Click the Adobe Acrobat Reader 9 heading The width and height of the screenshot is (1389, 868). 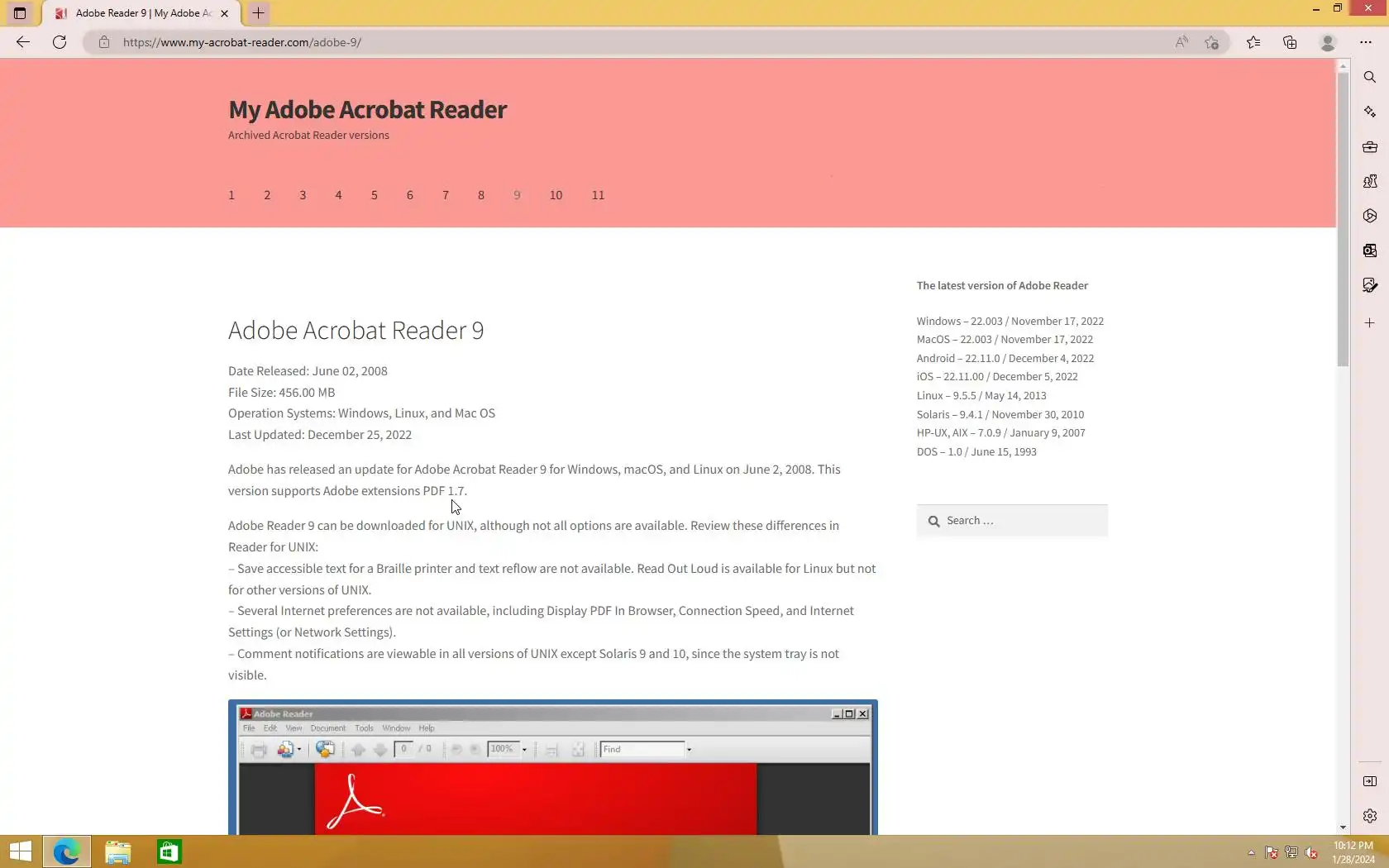(356, 330)
